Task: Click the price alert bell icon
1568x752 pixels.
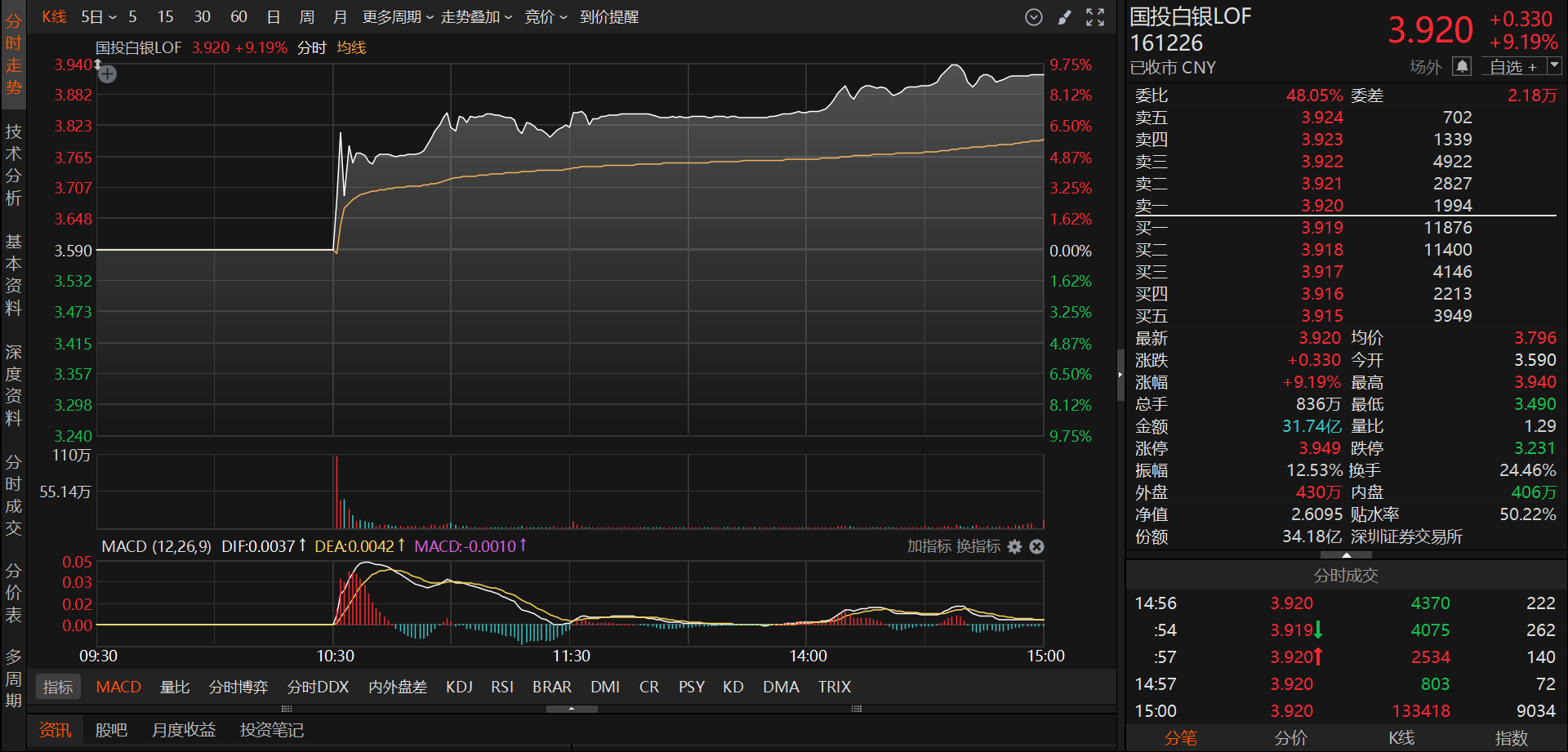Action: [x=1462, y=67]
